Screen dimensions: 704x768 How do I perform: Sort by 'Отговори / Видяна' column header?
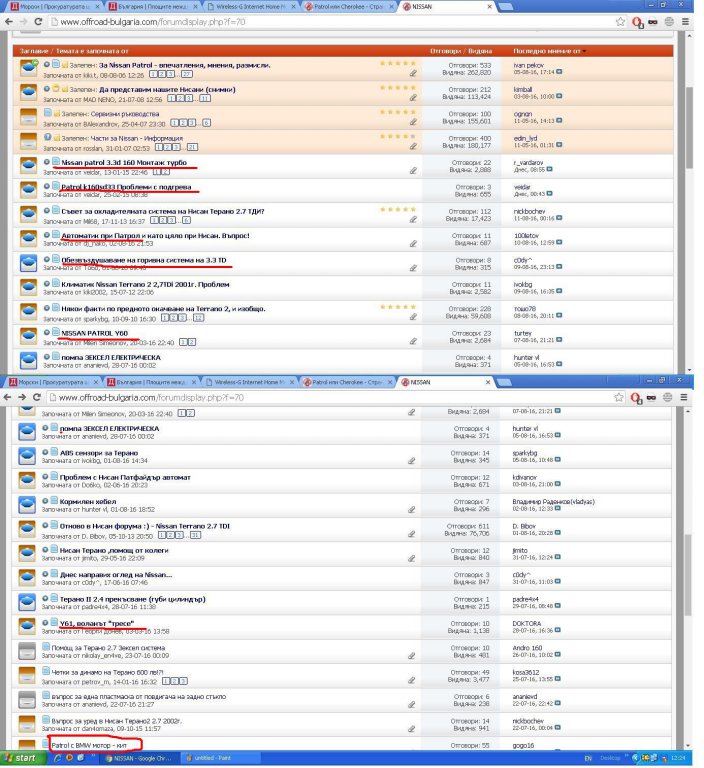[x=461, y=51]
